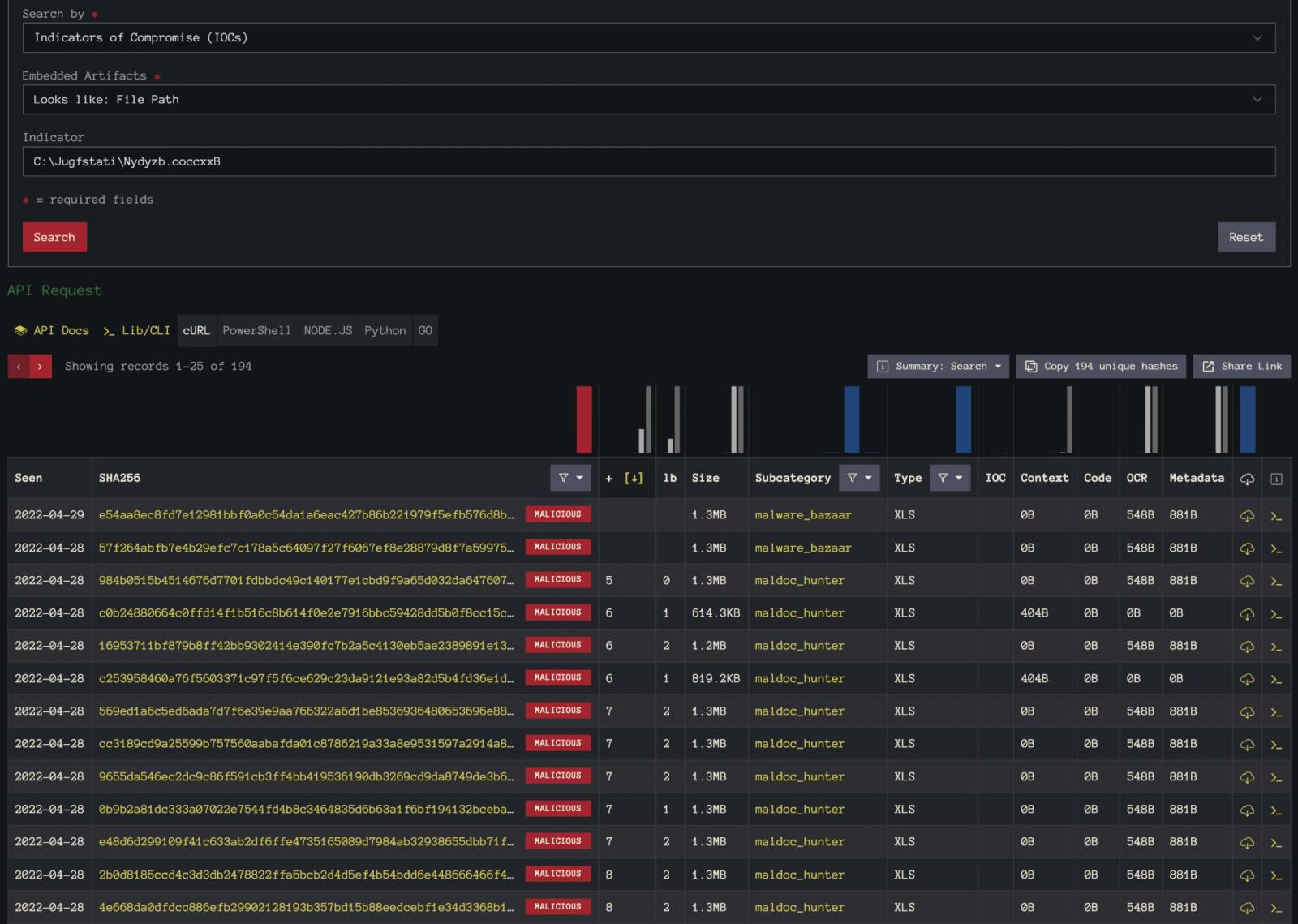
Task: Open CLI prompt icon for hash c253958460a76f56
Action: point(1276,680)
